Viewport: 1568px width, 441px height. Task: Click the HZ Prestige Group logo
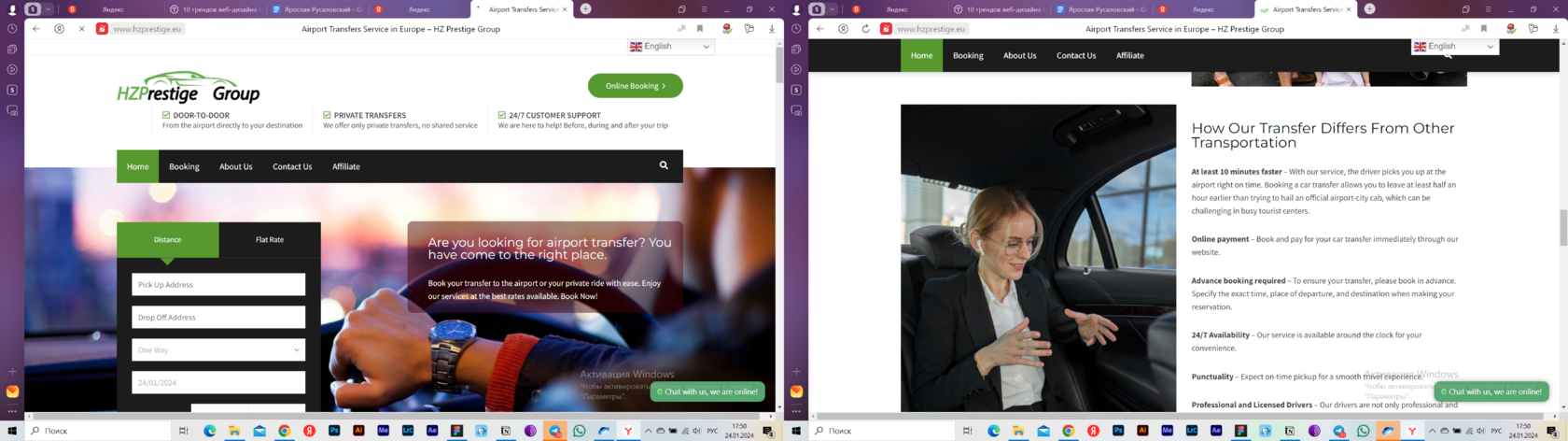189,88
